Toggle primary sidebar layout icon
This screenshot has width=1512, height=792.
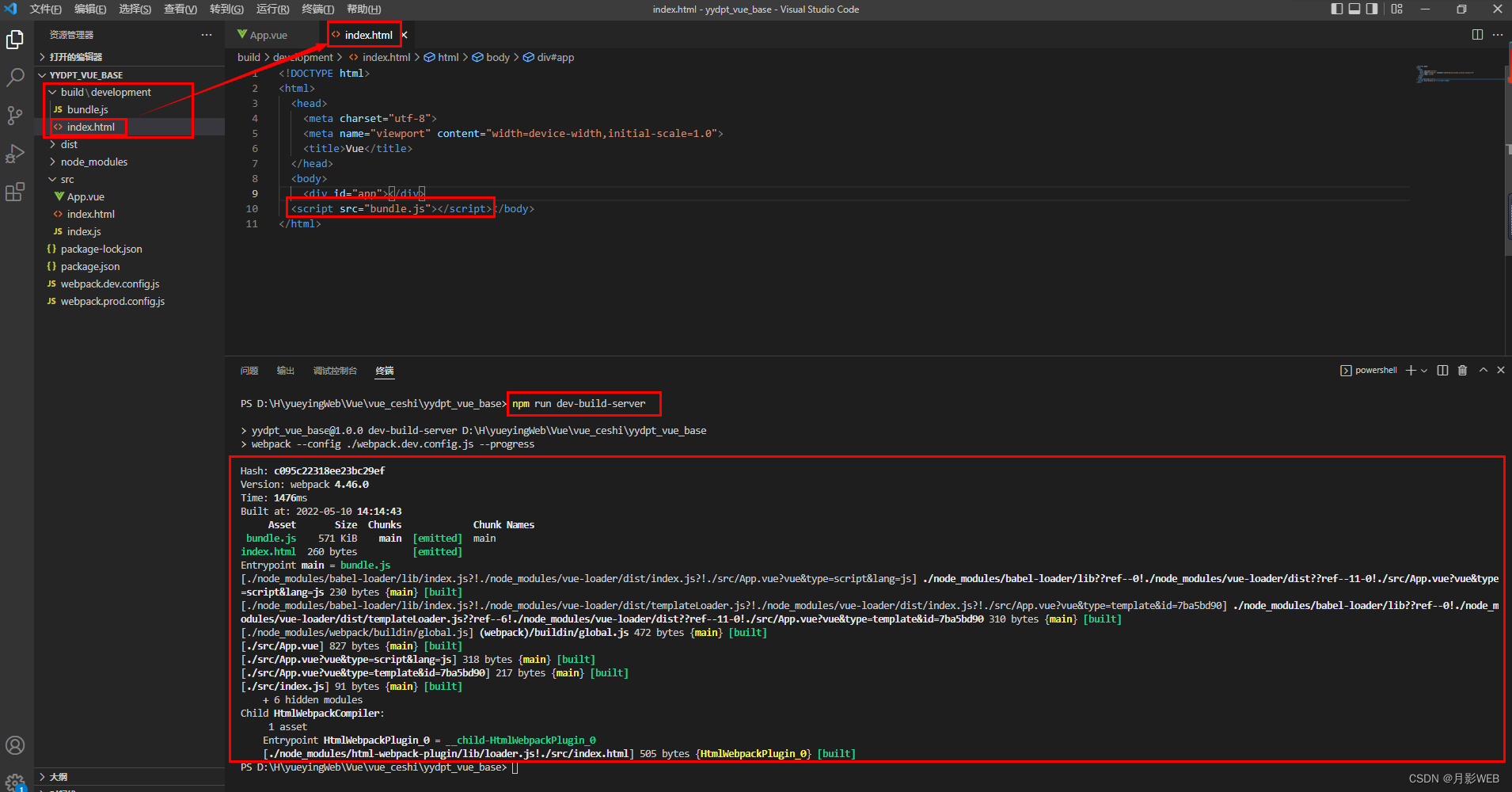tap(1337, 9)
